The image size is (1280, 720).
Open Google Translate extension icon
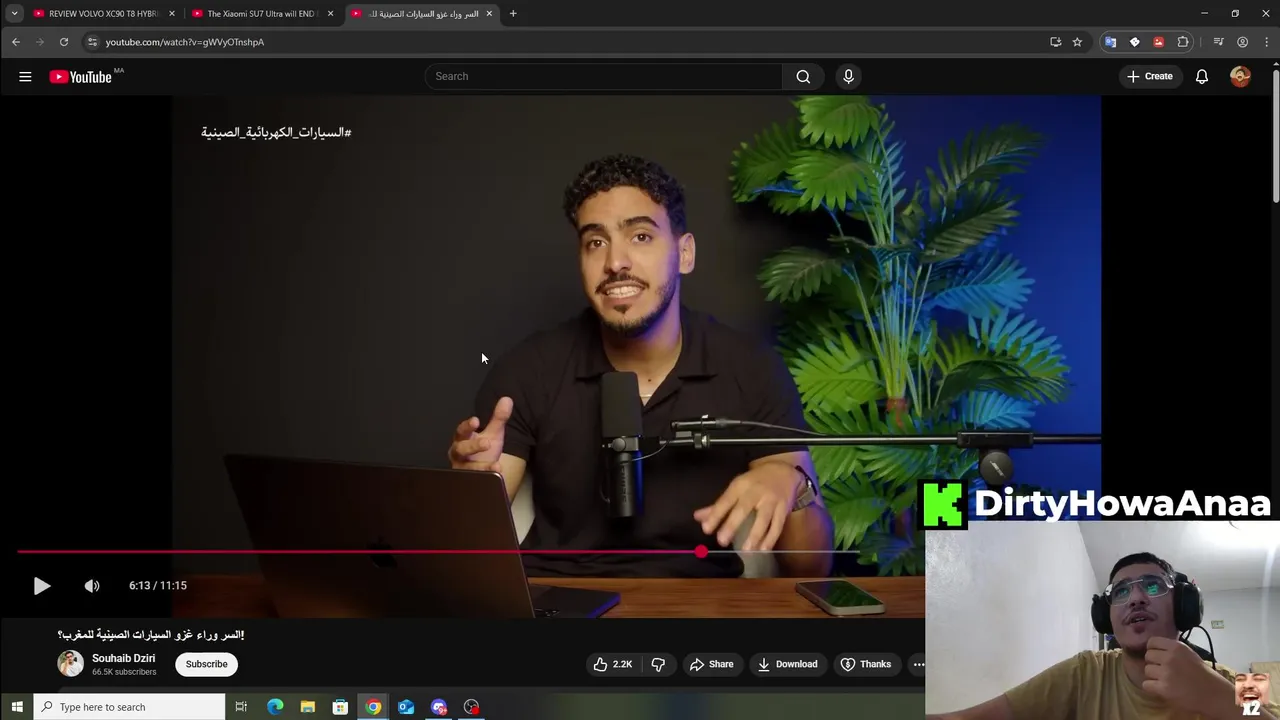pyautogui.click(x=1110, y=42)
